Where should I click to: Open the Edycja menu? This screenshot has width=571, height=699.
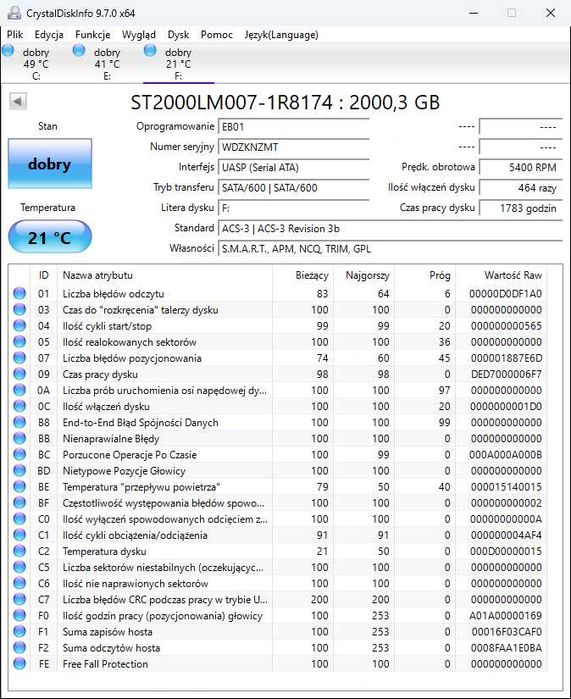49,35
